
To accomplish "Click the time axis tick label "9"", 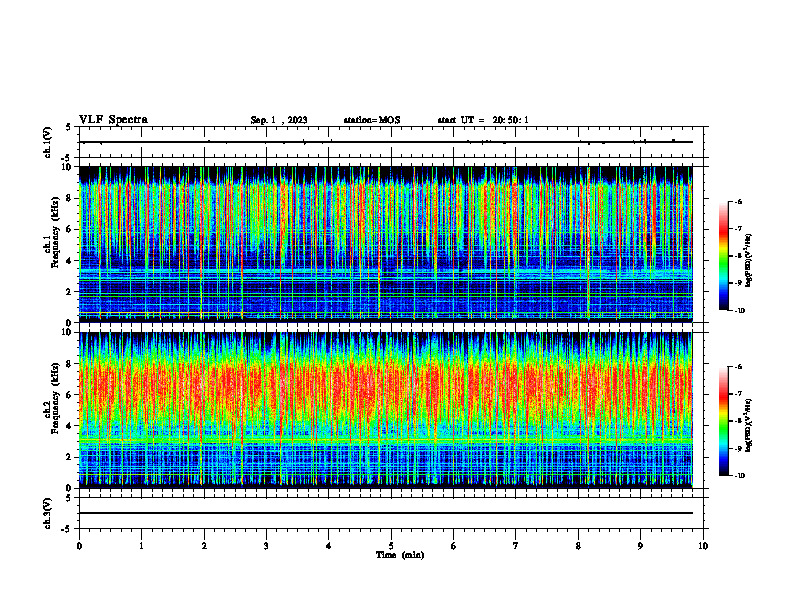I will pyautogui.click(x=640, y=546).
